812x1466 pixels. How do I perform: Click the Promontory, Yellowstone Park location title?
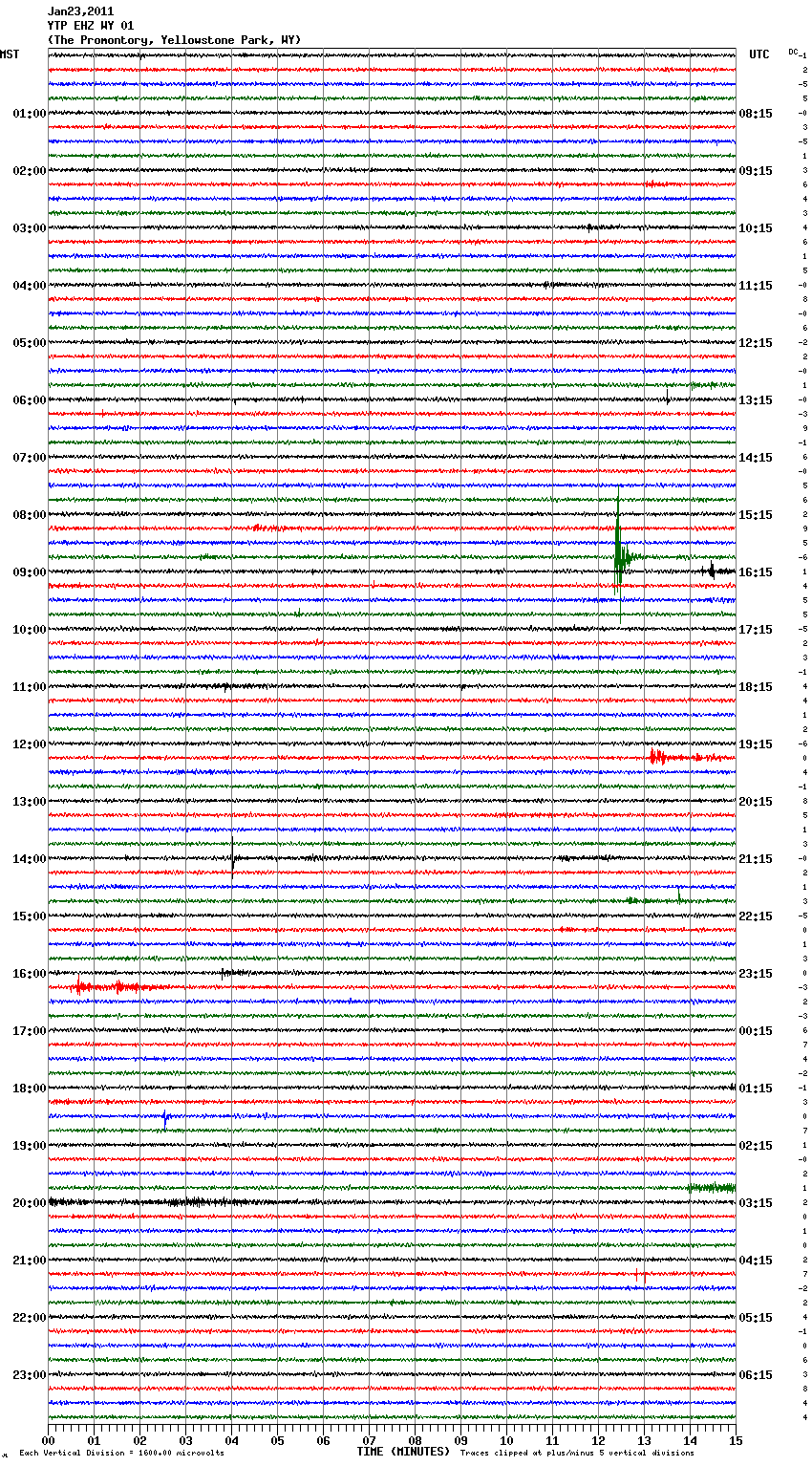coord(174,40)
